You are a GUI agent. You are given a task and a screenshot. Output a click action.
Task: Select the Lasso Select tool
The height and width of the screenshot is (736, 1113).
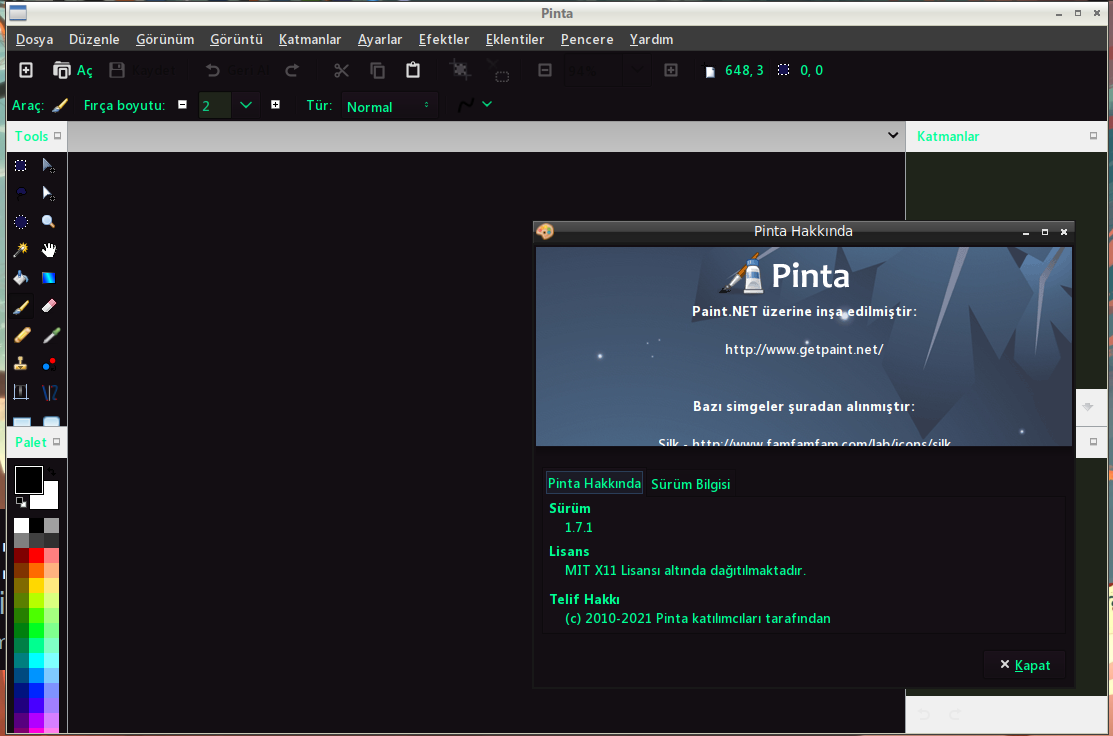21,194
